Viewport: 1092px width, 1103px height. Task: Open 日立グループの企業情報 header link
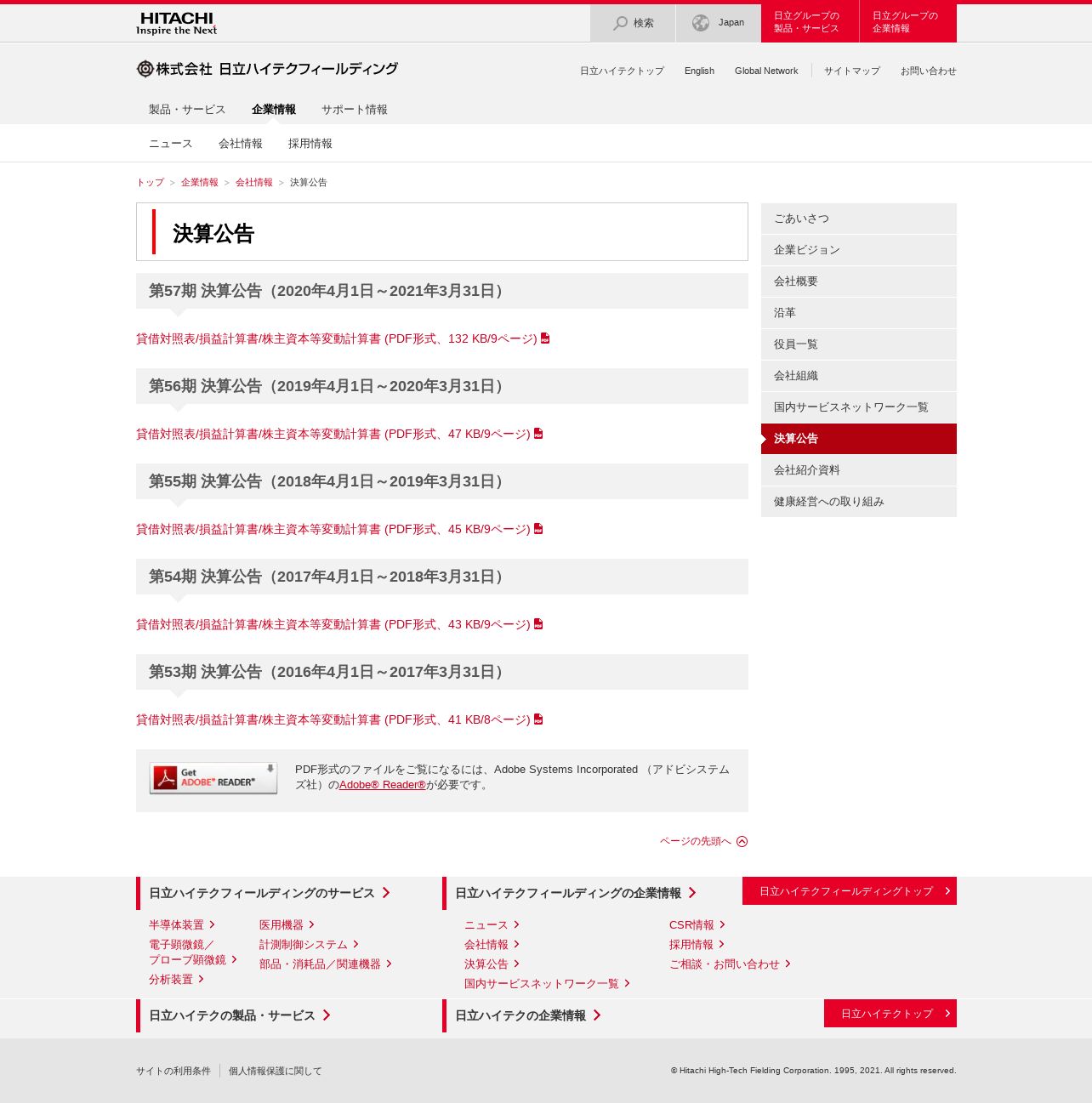tap(908, 23)
